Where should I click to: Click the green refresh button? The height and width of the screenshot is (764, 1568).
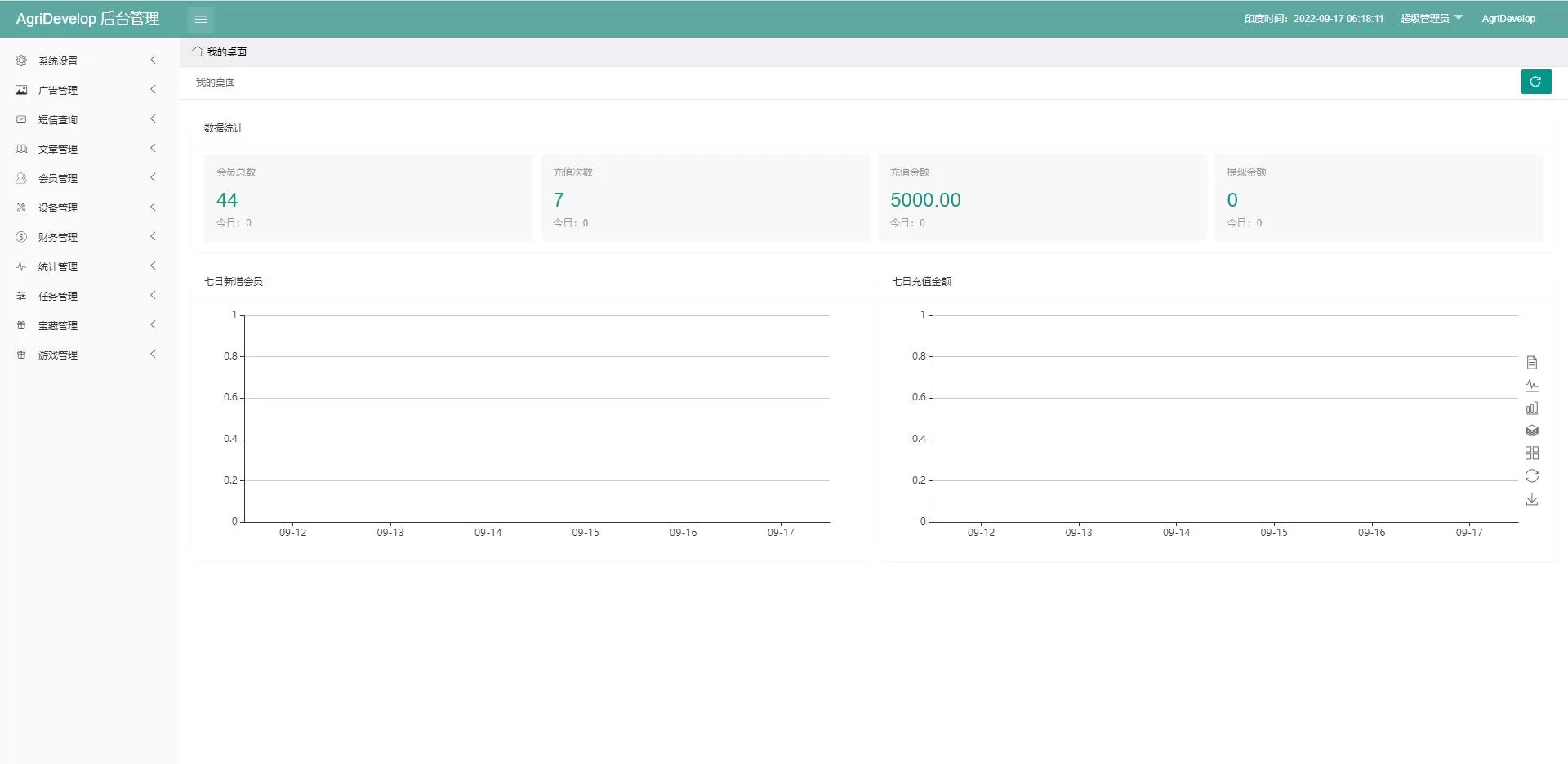1535,82
